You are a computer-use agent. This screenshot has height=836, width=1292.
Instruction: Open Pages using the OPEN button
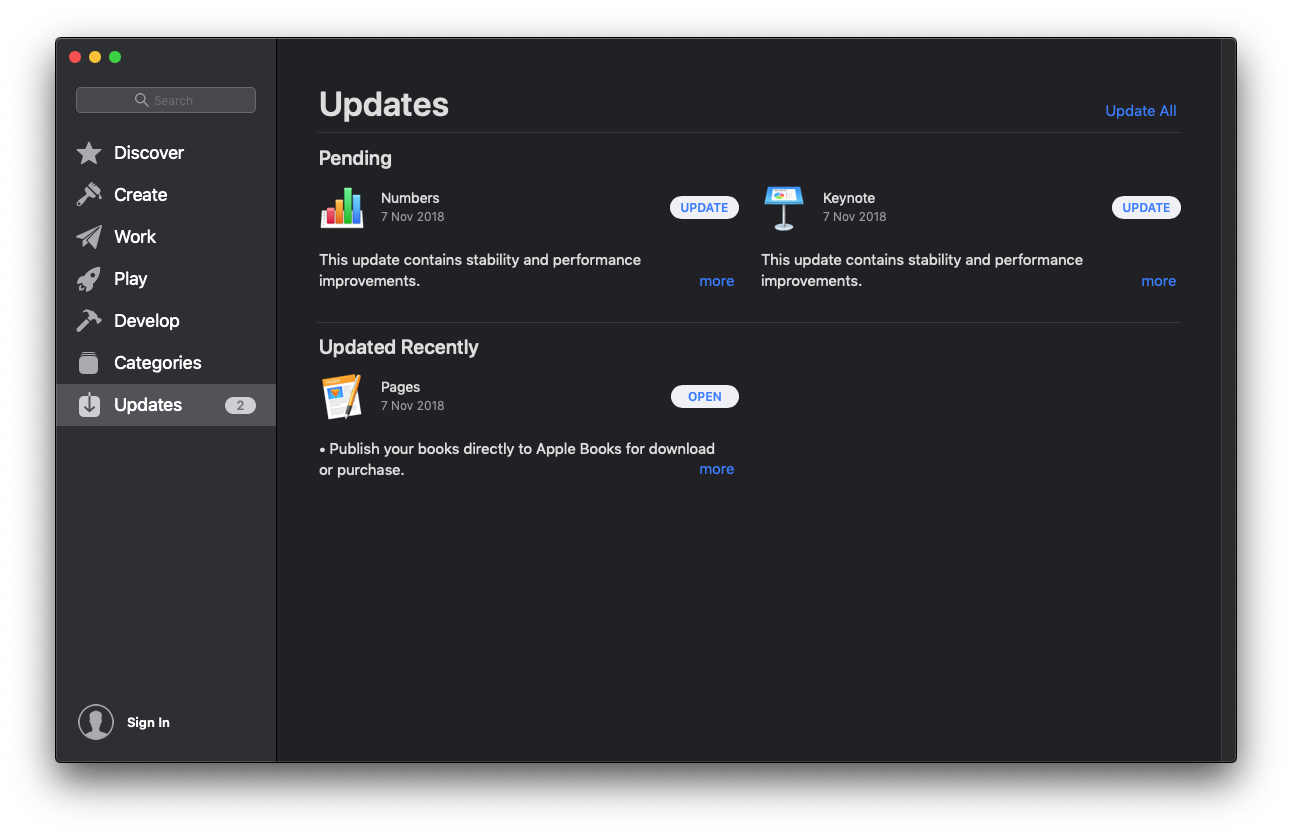coord(704,396)
